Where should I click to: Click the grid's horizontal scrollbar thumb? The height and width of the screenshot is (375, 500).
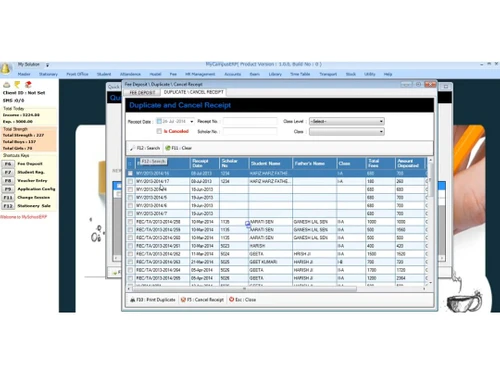pos(245,289)
